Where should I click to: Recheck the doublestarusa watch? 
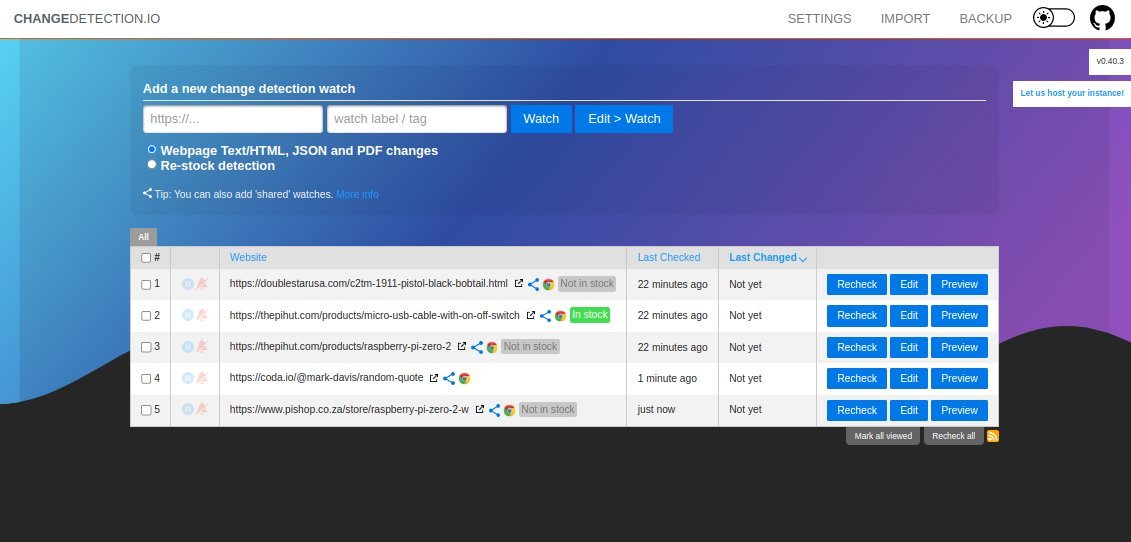[857, 284]
